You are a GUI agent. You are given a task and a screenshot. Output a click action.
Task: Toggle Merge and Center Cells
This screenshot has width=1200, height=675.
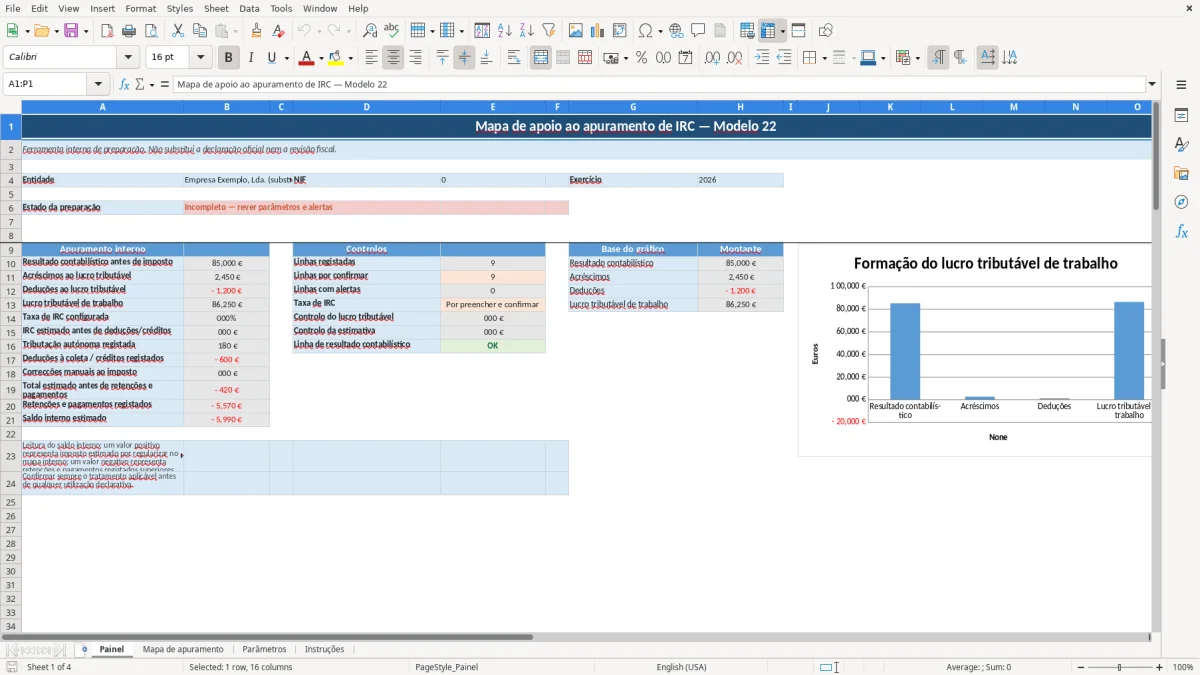click(541, 58)
